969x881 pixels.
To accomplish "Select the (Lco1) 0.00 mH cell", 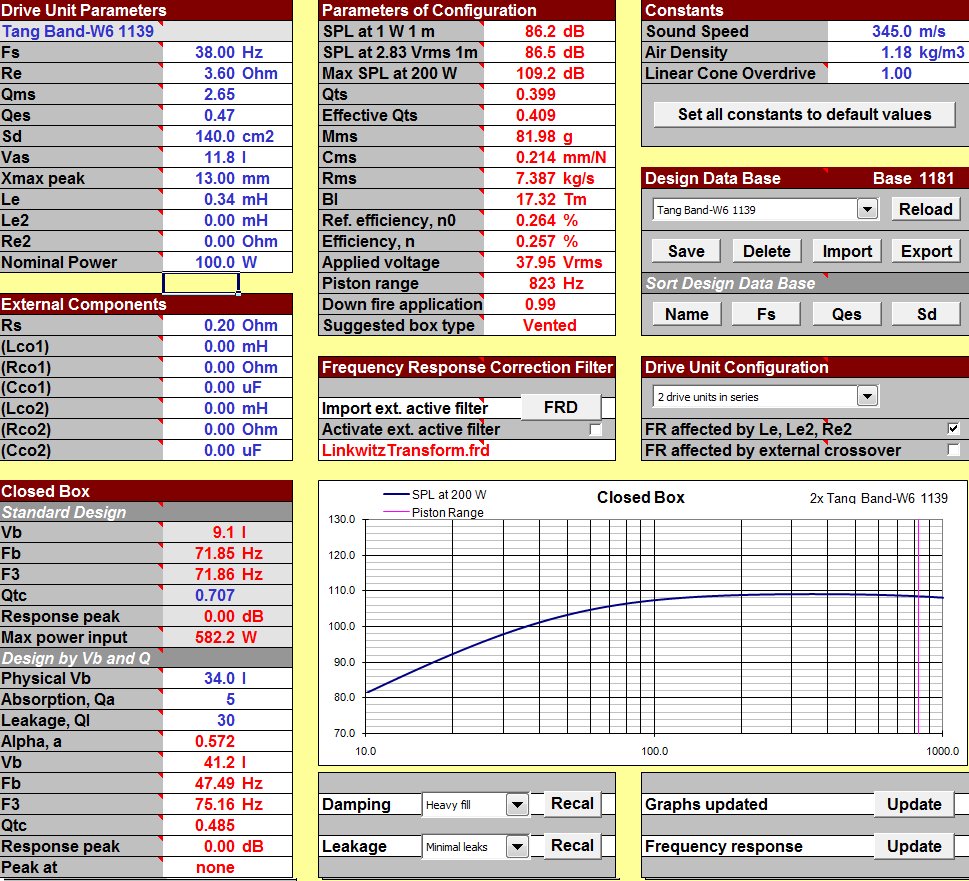I will pos(227,347).
